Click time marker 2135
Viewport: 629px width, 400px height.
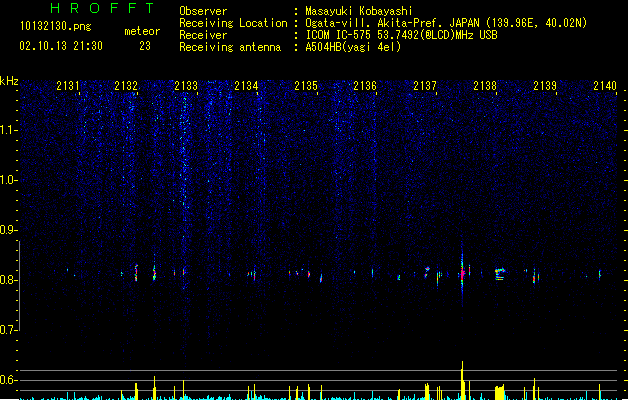coord(306,86)
